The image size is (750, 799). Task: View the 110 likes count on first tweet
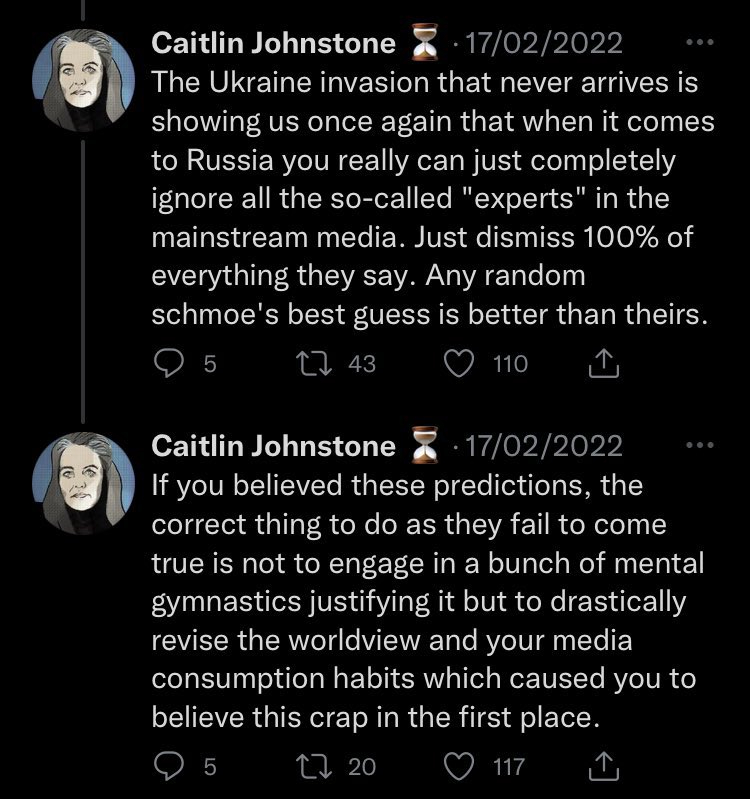click(510, 365)
